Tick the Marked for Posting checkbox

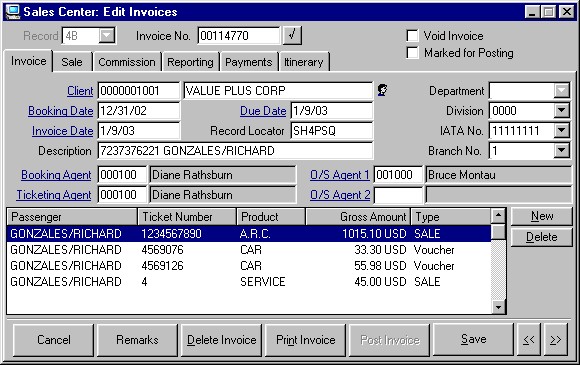pos(412,53)
